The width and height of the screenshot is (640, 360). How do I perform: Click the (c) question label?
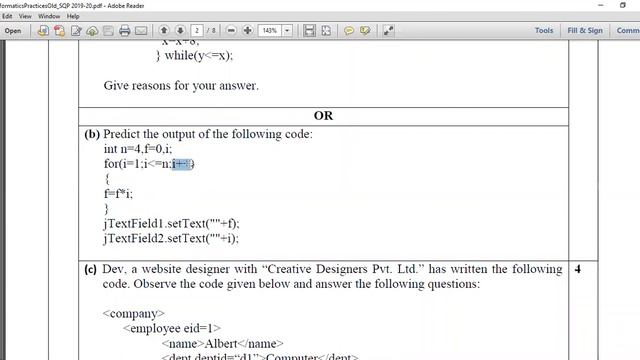click(90, 269)
